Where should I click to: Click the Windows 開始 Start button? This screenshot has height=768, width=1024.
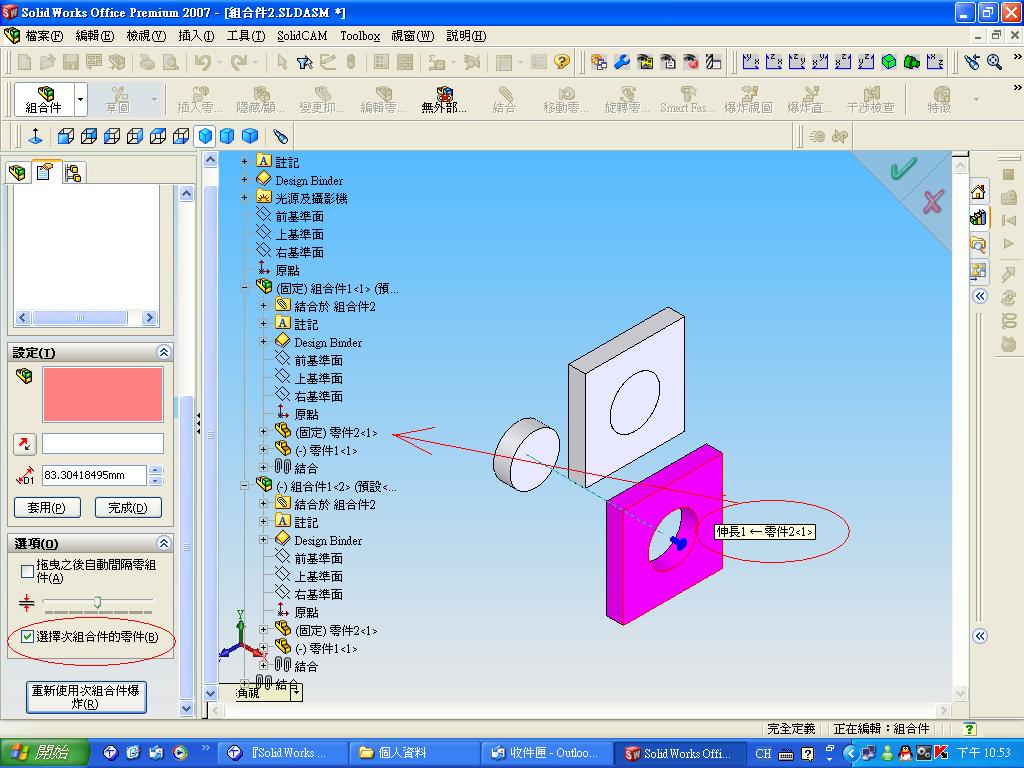click(x=44, y=753)
